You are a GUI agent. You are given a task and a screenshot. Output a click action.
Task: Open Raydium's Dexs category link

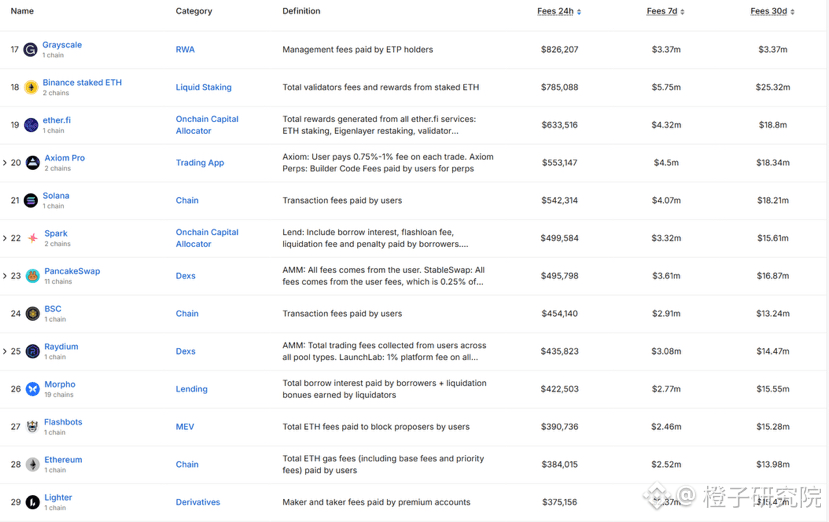click(186, 351)
